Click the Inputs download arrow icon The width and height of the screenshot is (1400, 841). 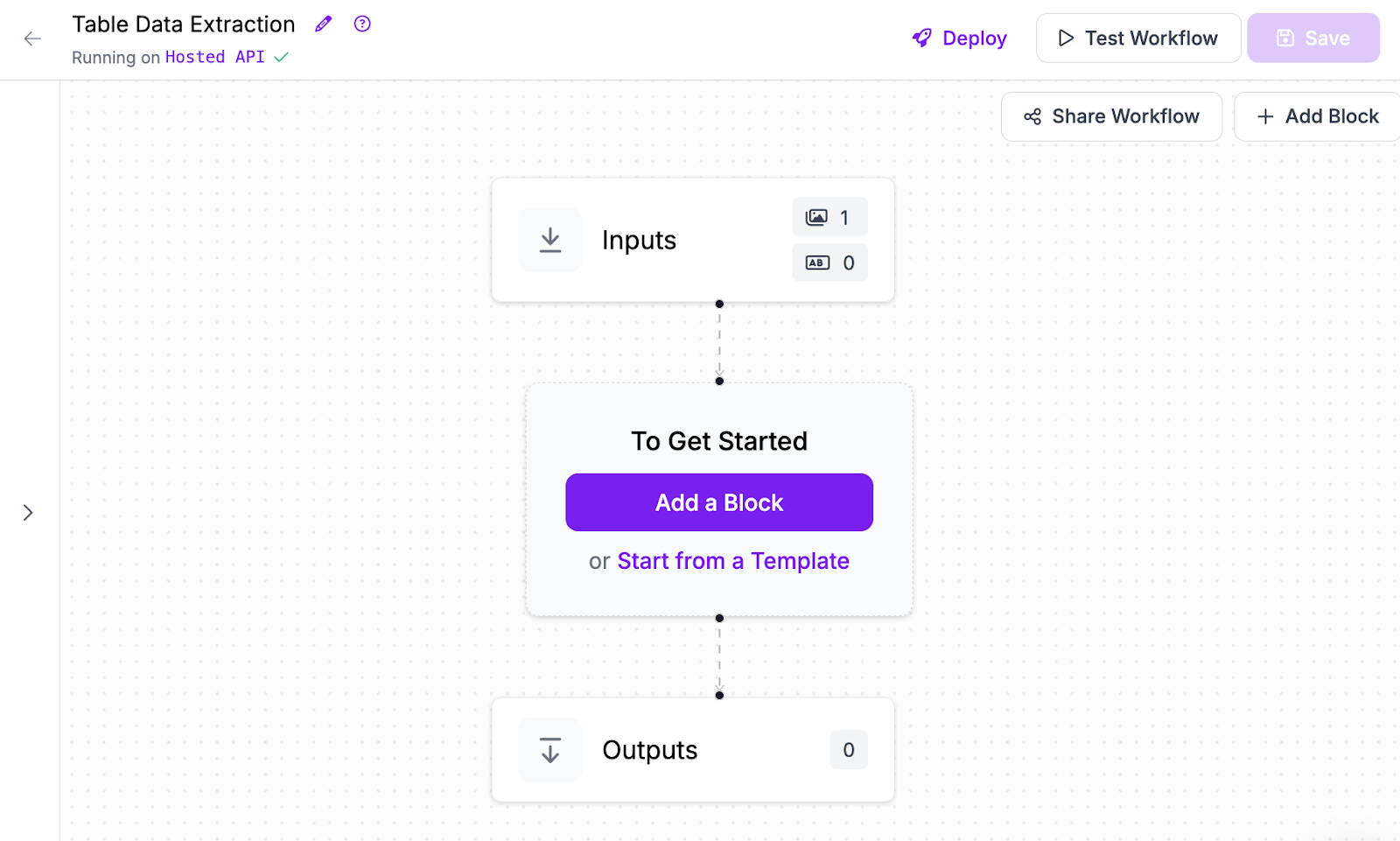[550, 240]
